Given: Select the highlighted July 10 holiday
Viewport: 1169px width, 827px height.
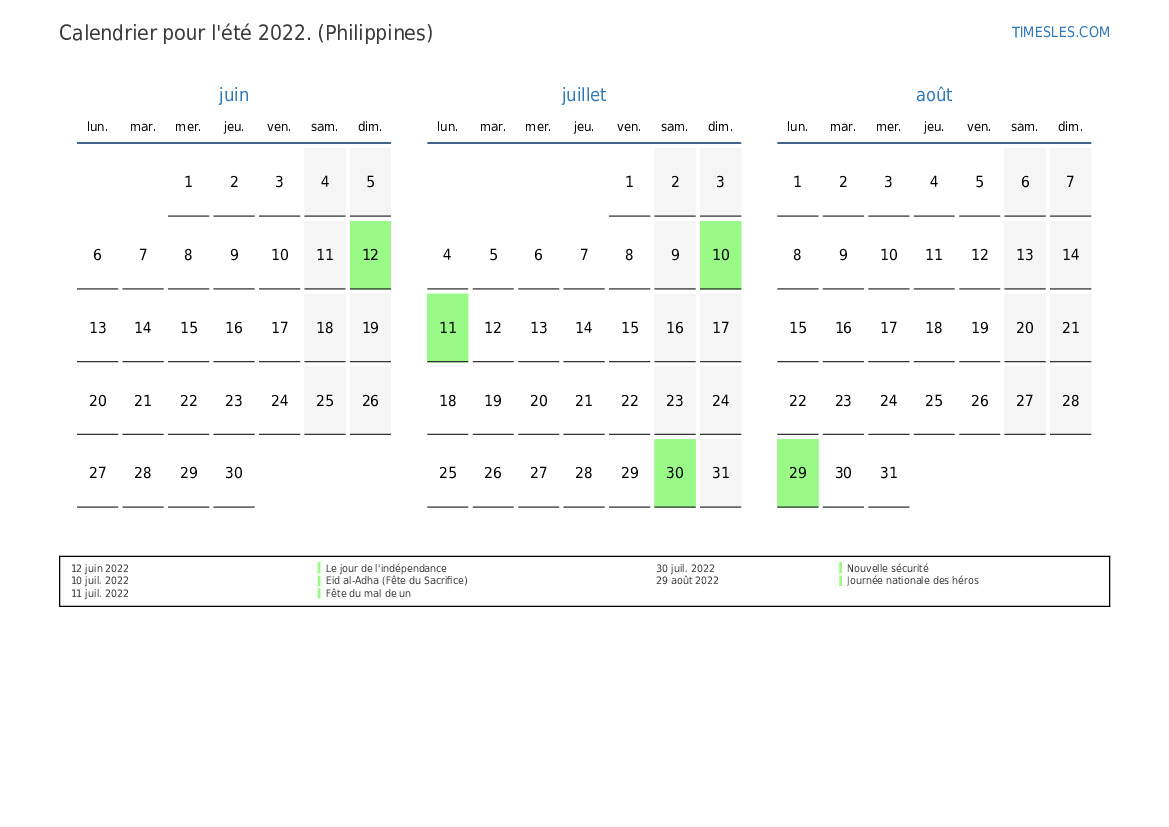Looking at the screenshot, I should [x=720, y=255].
